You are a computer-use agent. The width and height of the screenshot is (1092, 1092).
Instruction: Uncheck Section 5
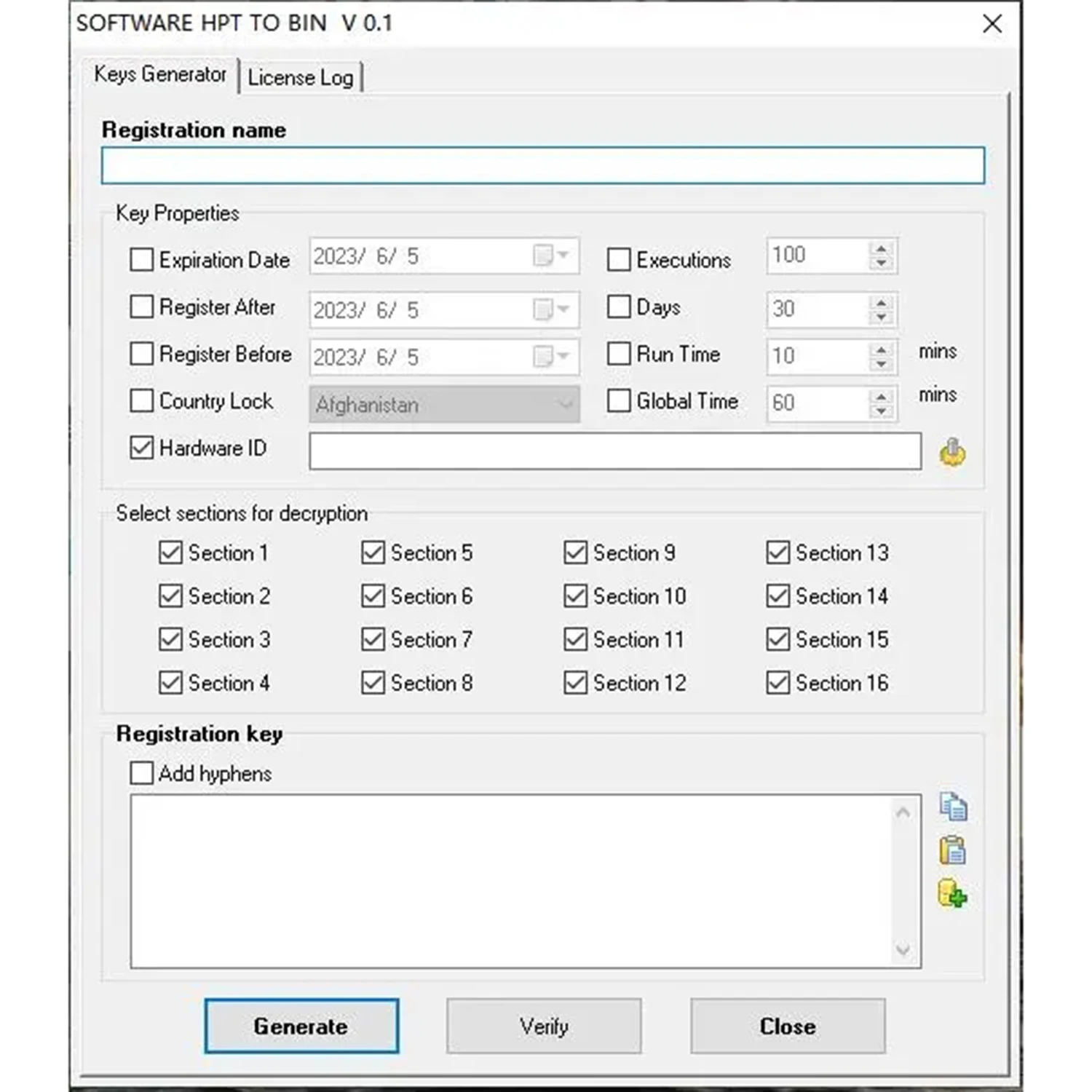pos(373,553)
